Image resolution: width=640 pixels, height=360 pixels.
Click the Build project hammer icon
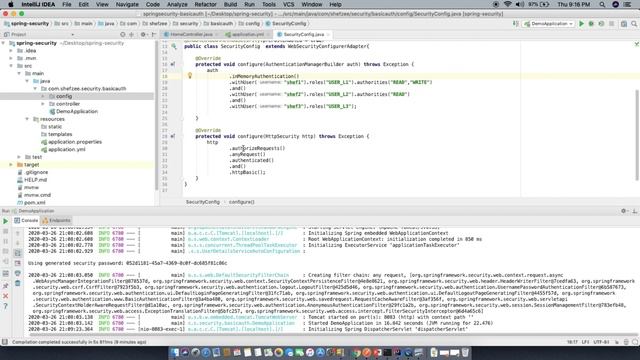pyautogui.click(x=516, y=24)
